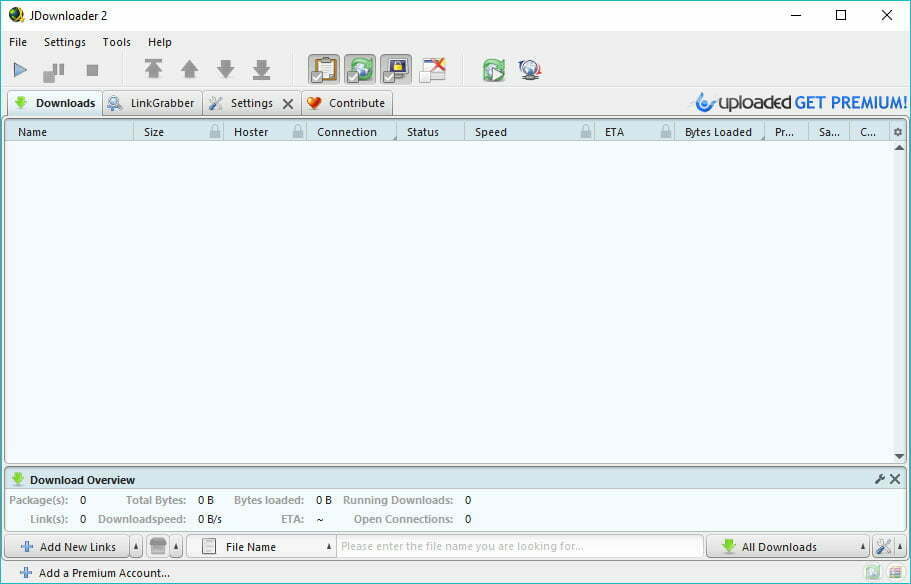Move selection to bottom of list

click(x=261, y=70)
